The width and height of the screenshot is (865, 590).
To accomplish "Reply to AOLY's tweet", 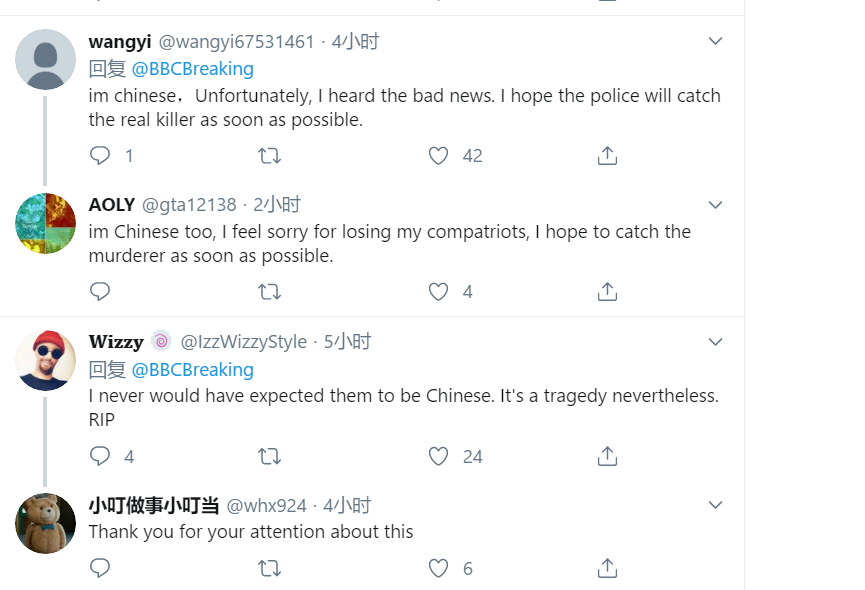I will 100,291.
